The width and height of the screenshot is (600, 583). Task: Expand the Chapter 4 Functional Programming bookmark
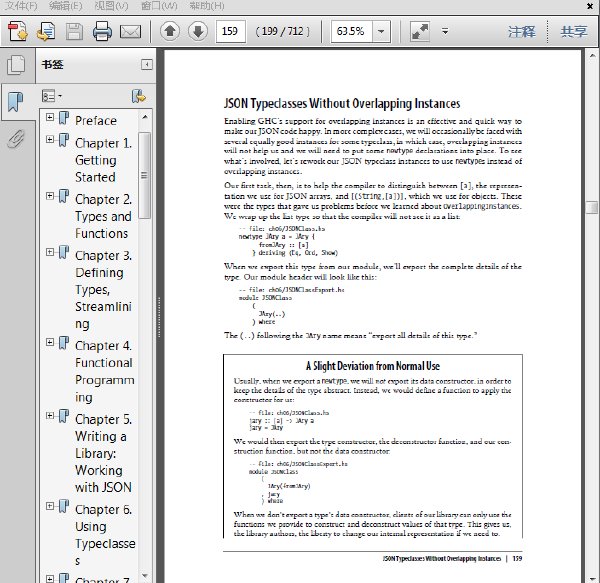50,342
